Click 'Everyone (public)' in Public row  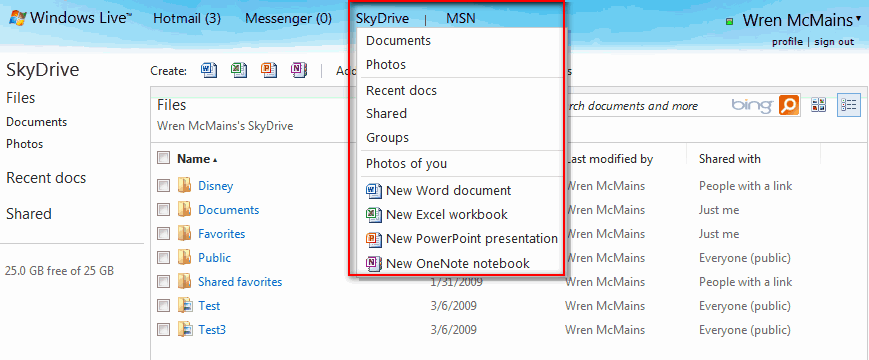pos(744,258)
